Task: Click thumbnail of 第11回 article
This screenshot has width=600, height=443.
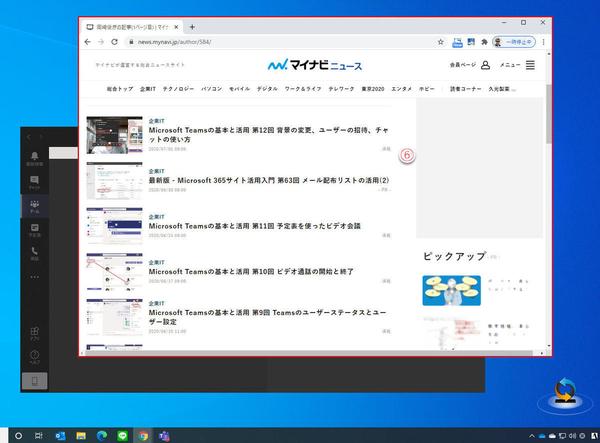Action: (x=114, y=226)
